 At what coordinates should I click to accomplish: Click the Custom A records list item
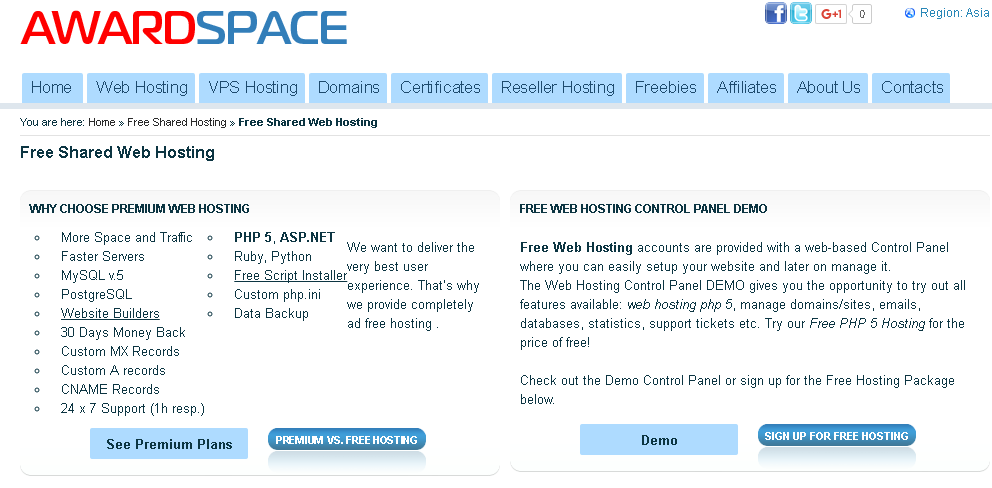pyautogui.click(x=113, y=370)
